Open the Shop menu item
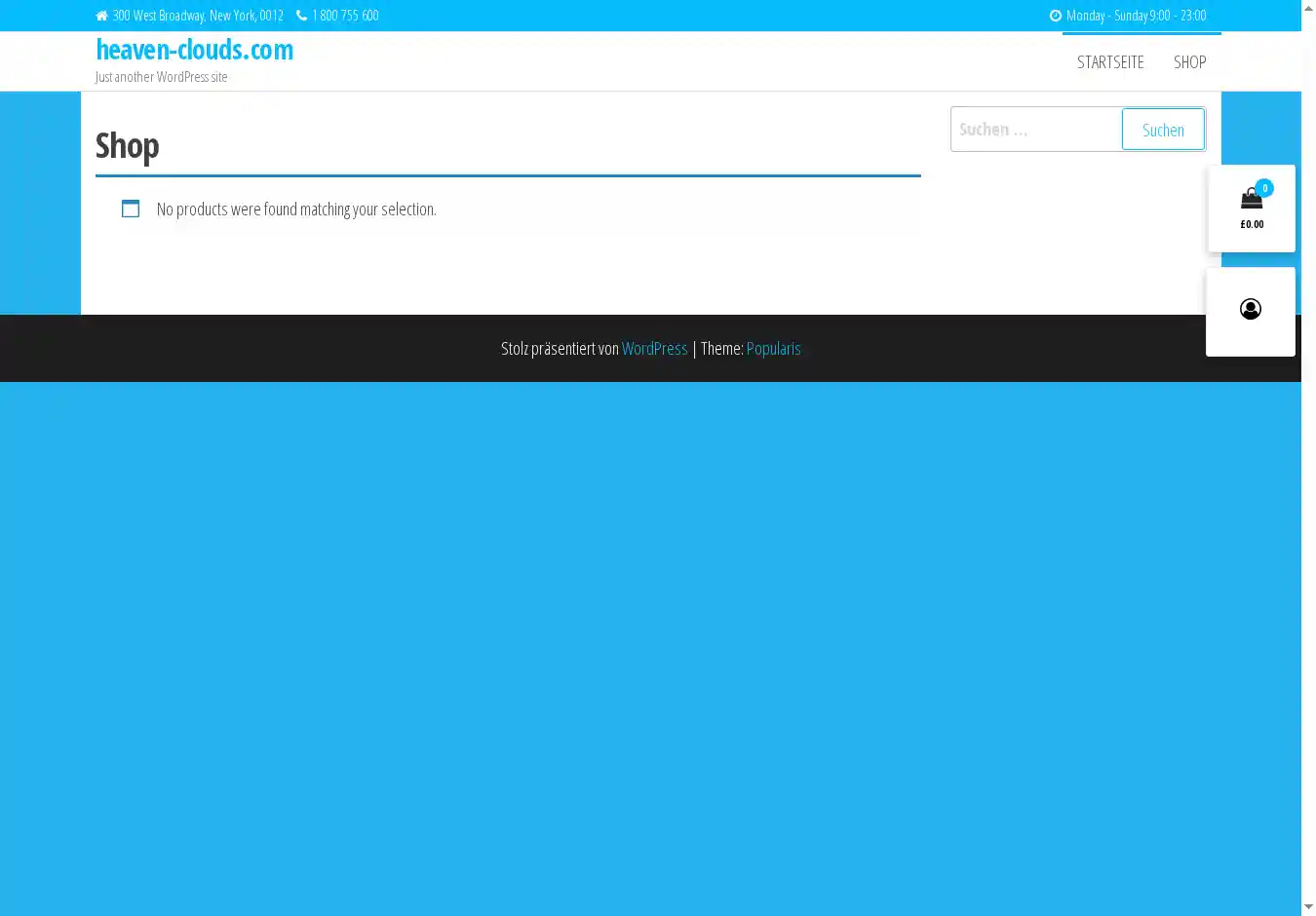The image size is (1316, 916). [1189, 62]
